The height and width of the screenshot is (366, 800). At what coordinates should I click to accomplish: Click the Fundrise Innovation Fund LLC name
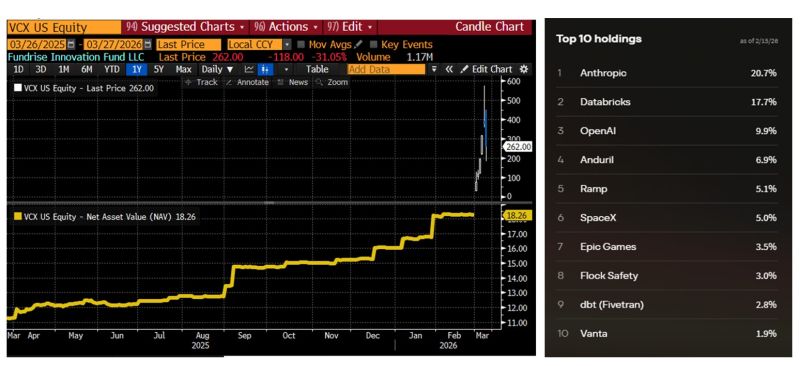[76, 57]
